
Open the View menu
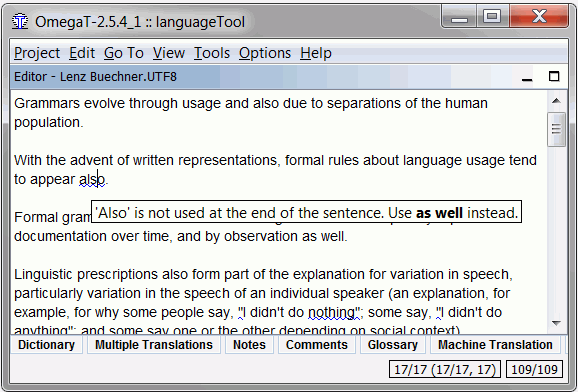point(169,53)
